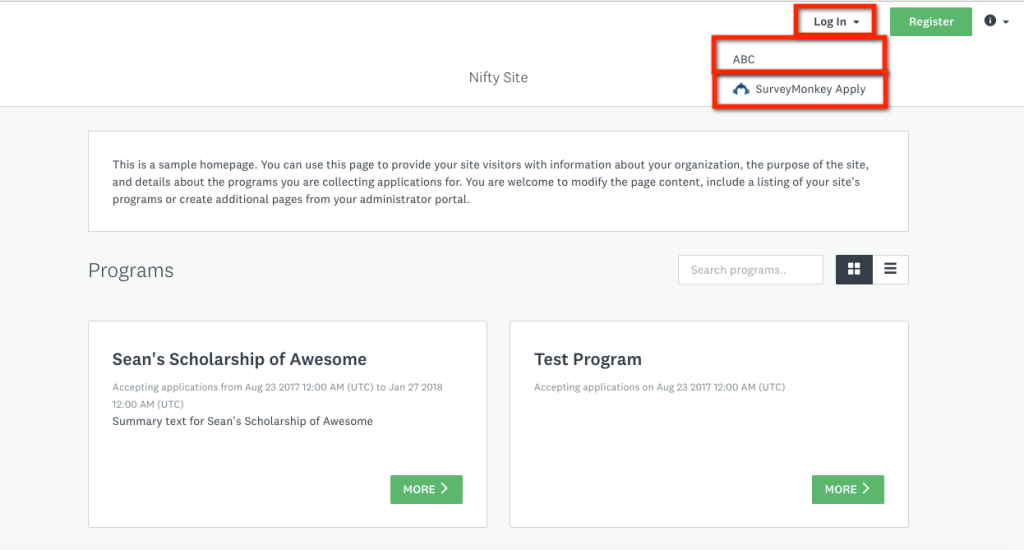Click the sample homepage description text box
The image size is (1024, 550).
click(498, 182)
